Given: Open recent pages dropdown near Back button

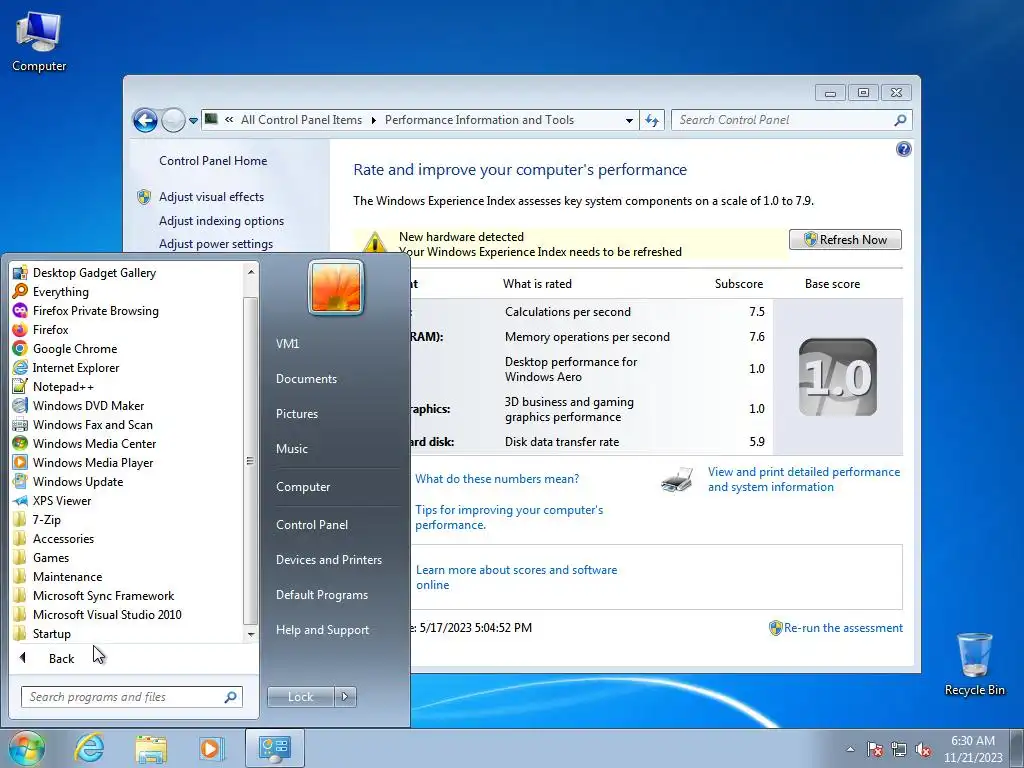Looking at the screenshot, I should [x=193, y=121].
